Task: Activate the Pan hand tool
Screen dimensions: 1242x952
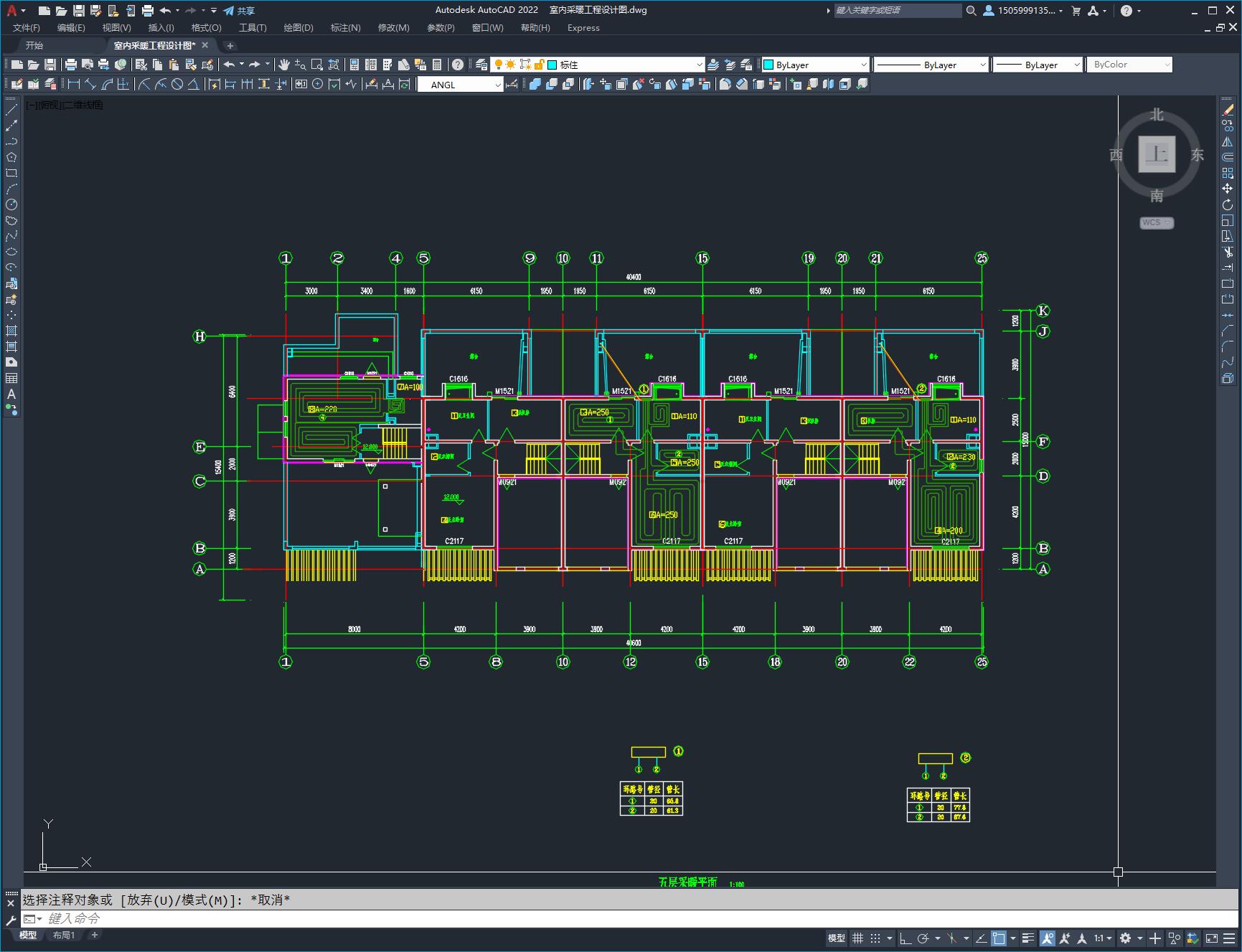Action: point(284,65)
